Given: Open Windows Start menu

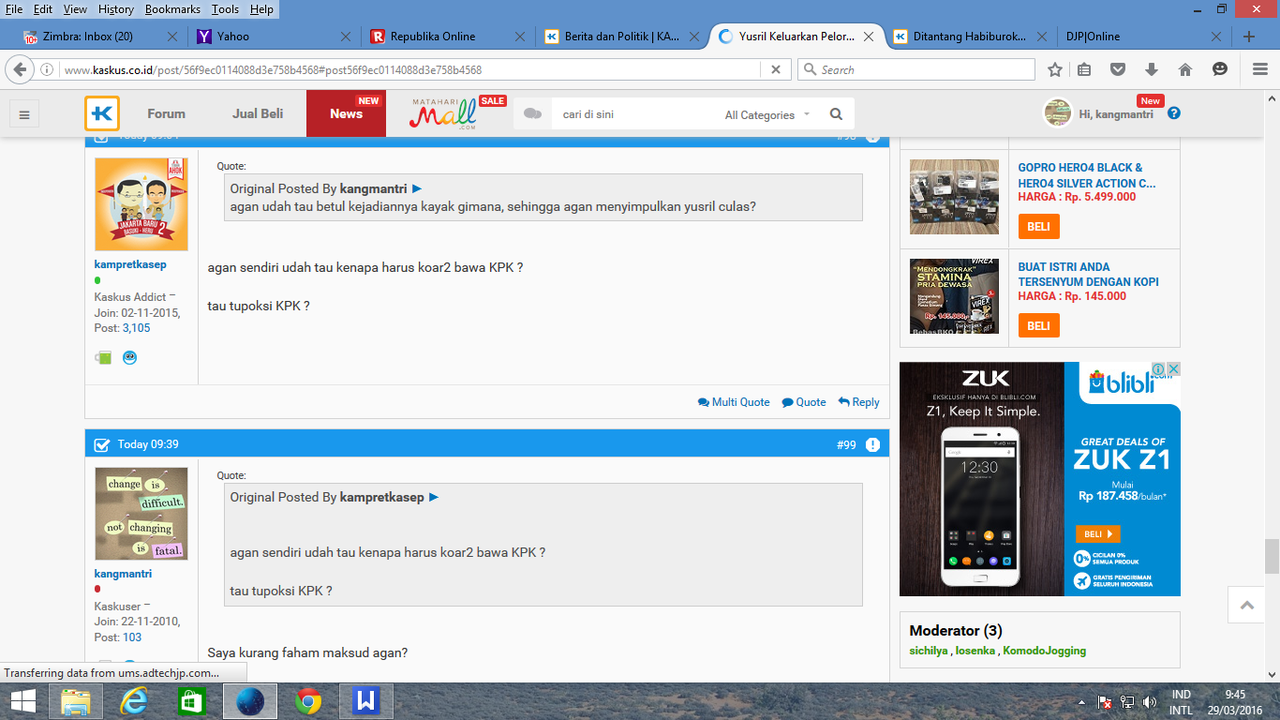Looking at the screenshot, I should tap(23, 701).
